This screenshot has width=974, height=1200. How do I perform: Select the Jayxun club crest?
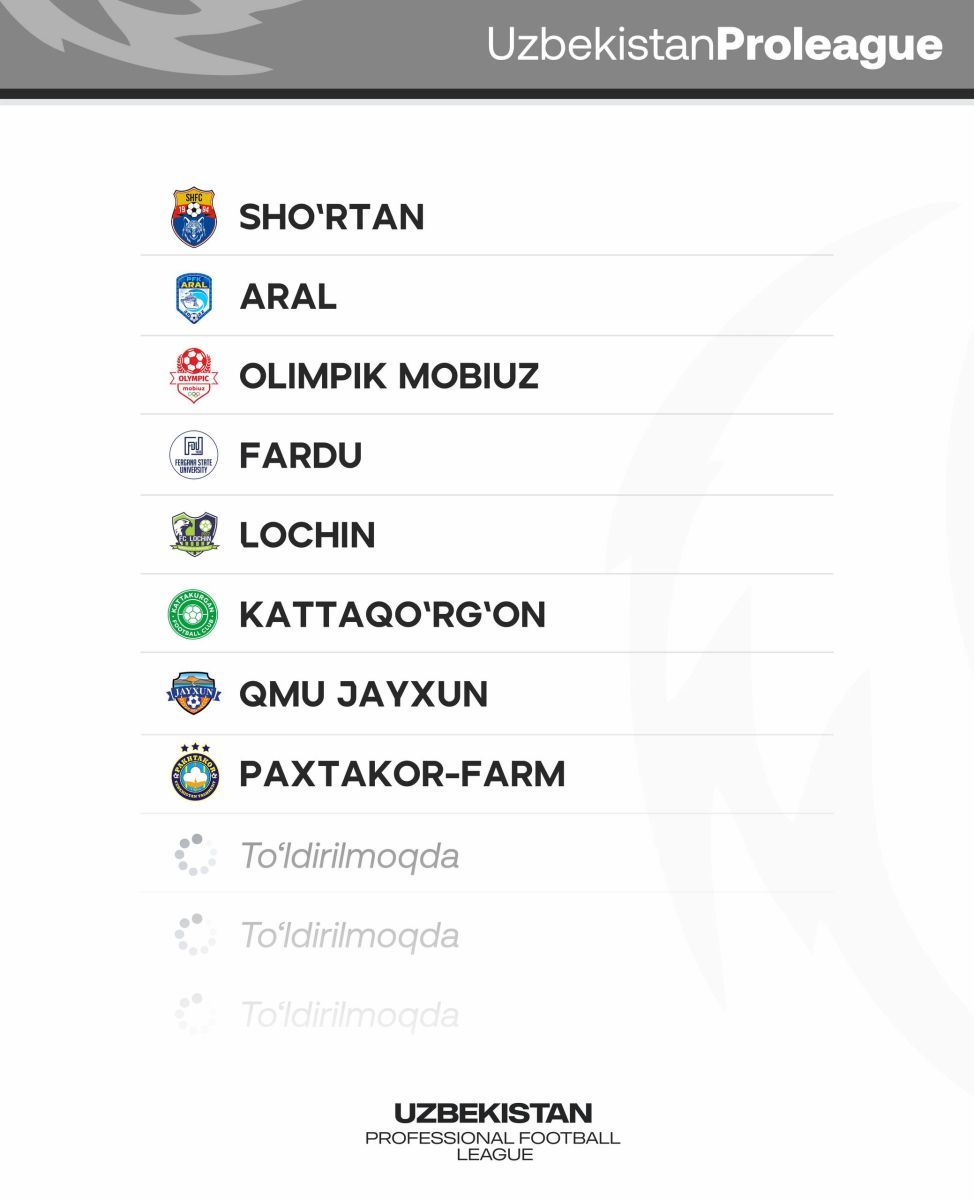[194, 694]
